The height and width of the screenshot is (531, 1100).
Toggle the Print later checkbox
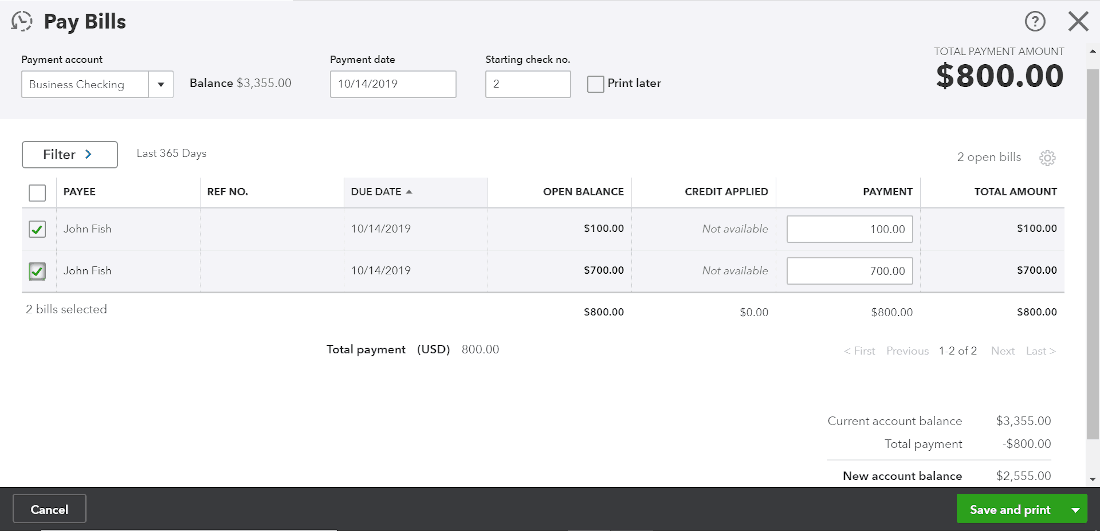(596, 84)
